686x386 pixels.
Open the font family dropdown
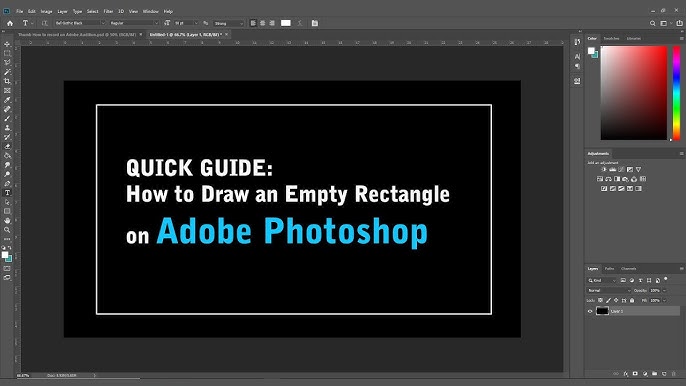coord(80,23)
